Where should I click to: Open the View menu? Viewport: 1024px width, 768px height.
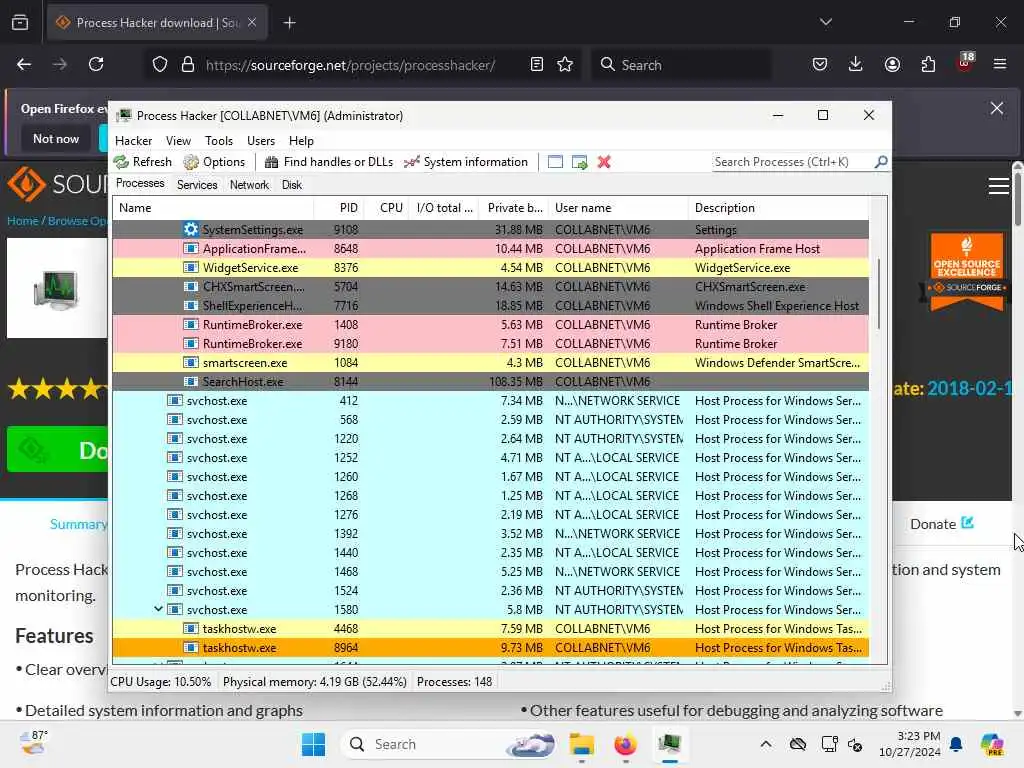pyautogui.click(x=178, y=141)
